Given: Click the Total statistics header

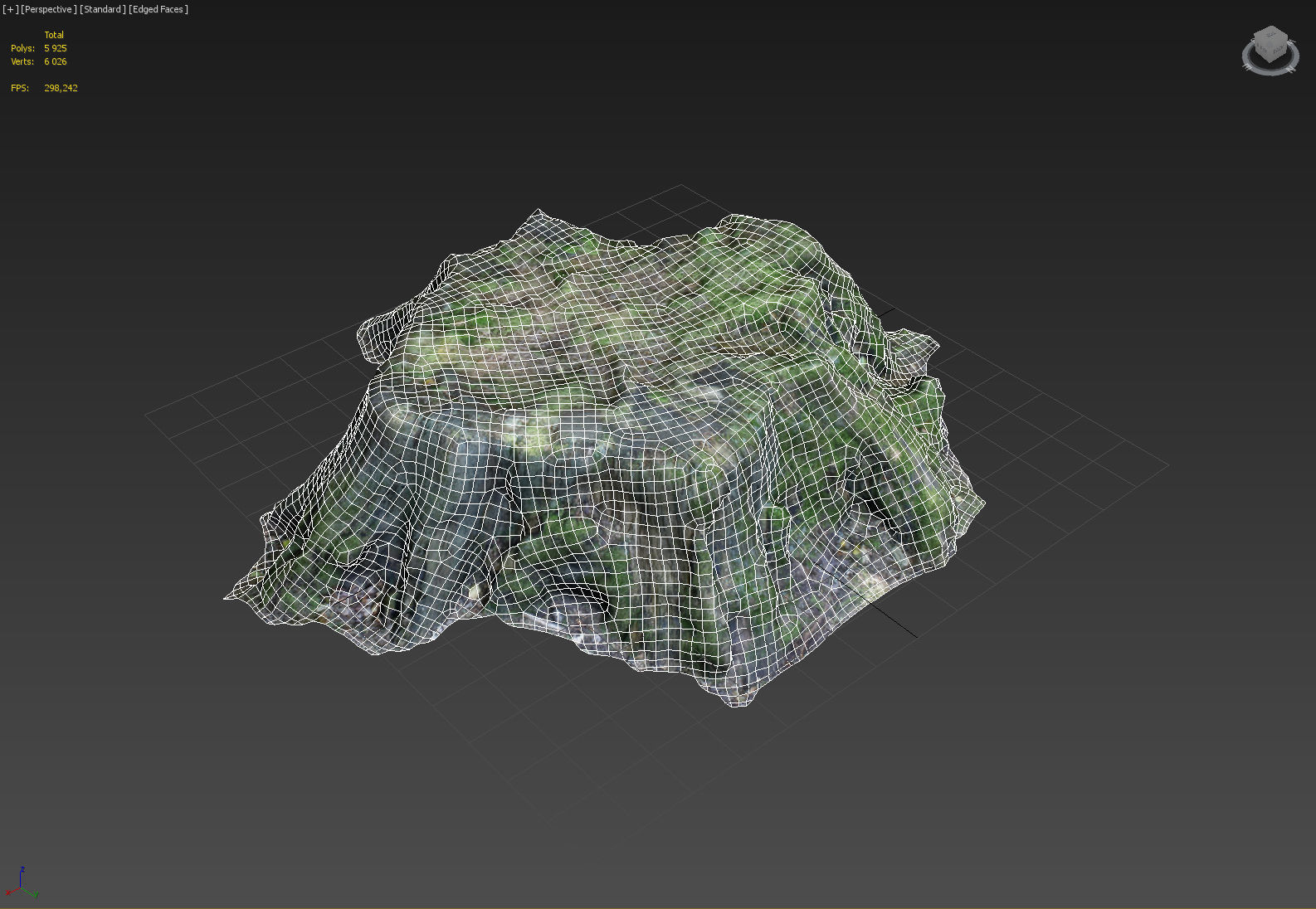Looking at the screenshot, I should (54, 35).
